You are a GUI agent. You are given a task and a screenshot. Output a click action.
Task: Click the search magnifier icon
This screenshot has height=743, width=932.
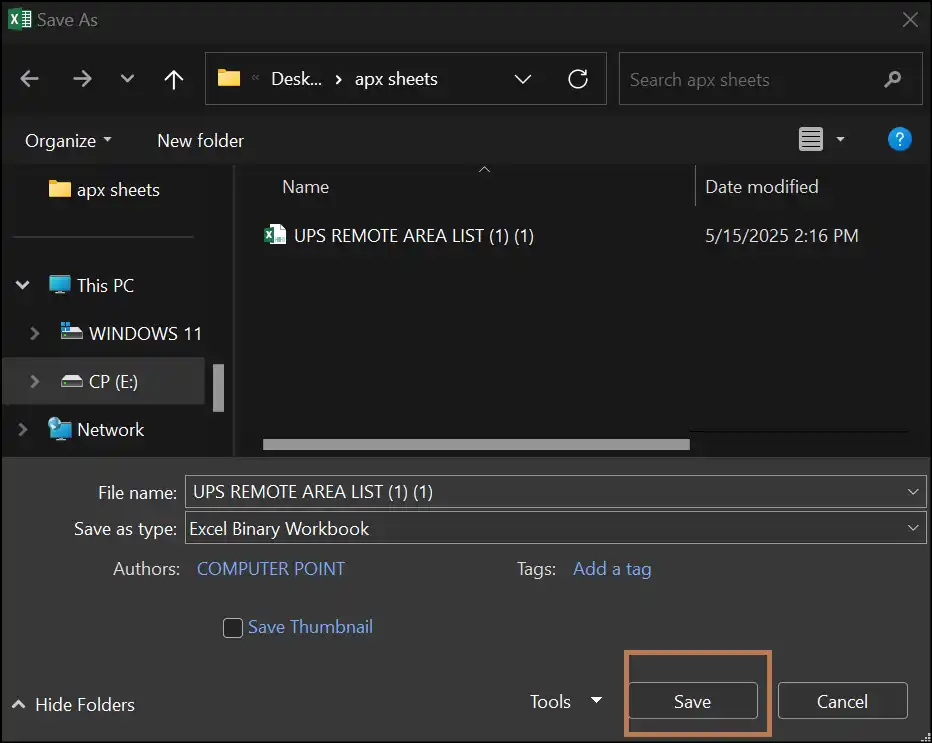(x=892, y=78)
